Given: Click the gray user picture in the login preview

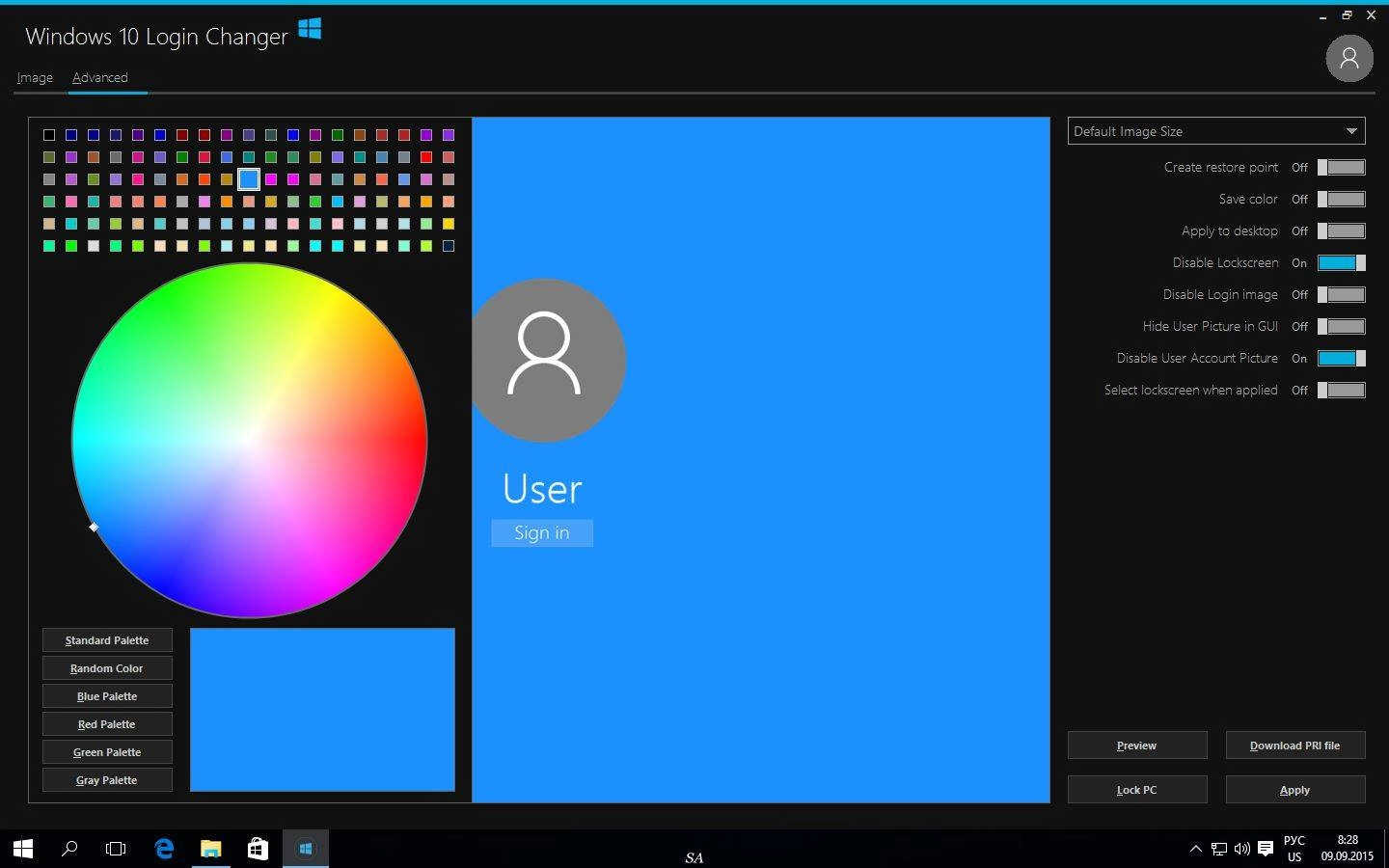Looking at the screenshot, I should (545, 360).
